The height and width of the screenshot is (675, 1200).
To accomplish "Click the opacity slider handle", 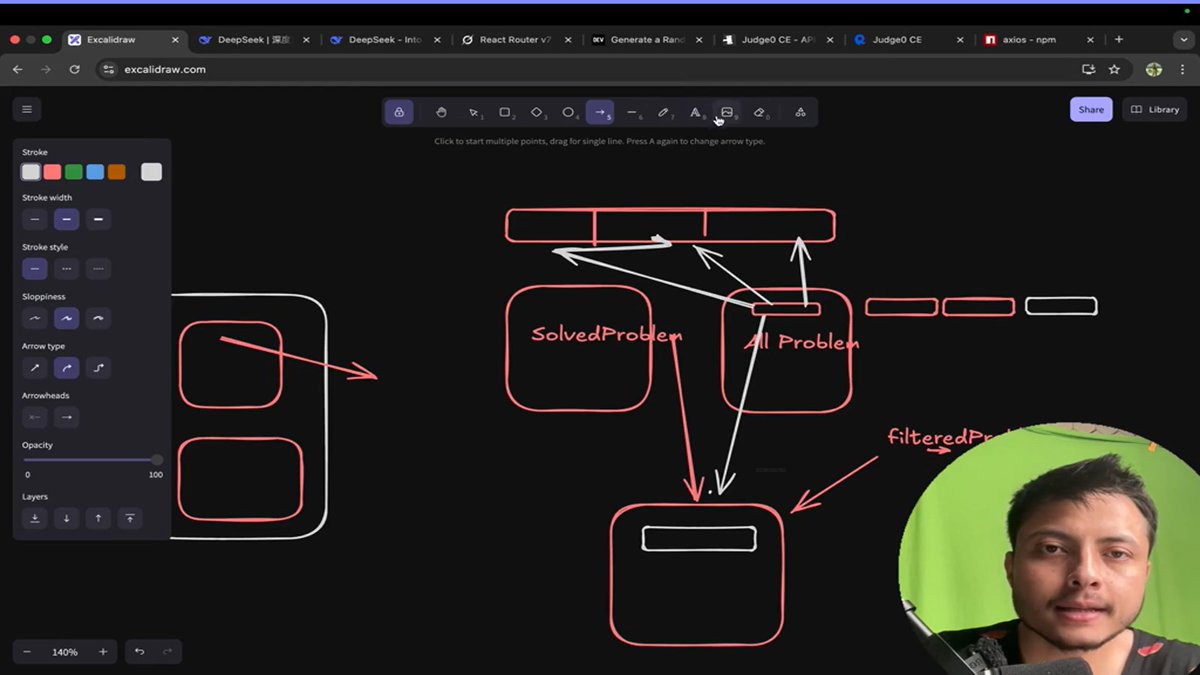I will (157, 460).
